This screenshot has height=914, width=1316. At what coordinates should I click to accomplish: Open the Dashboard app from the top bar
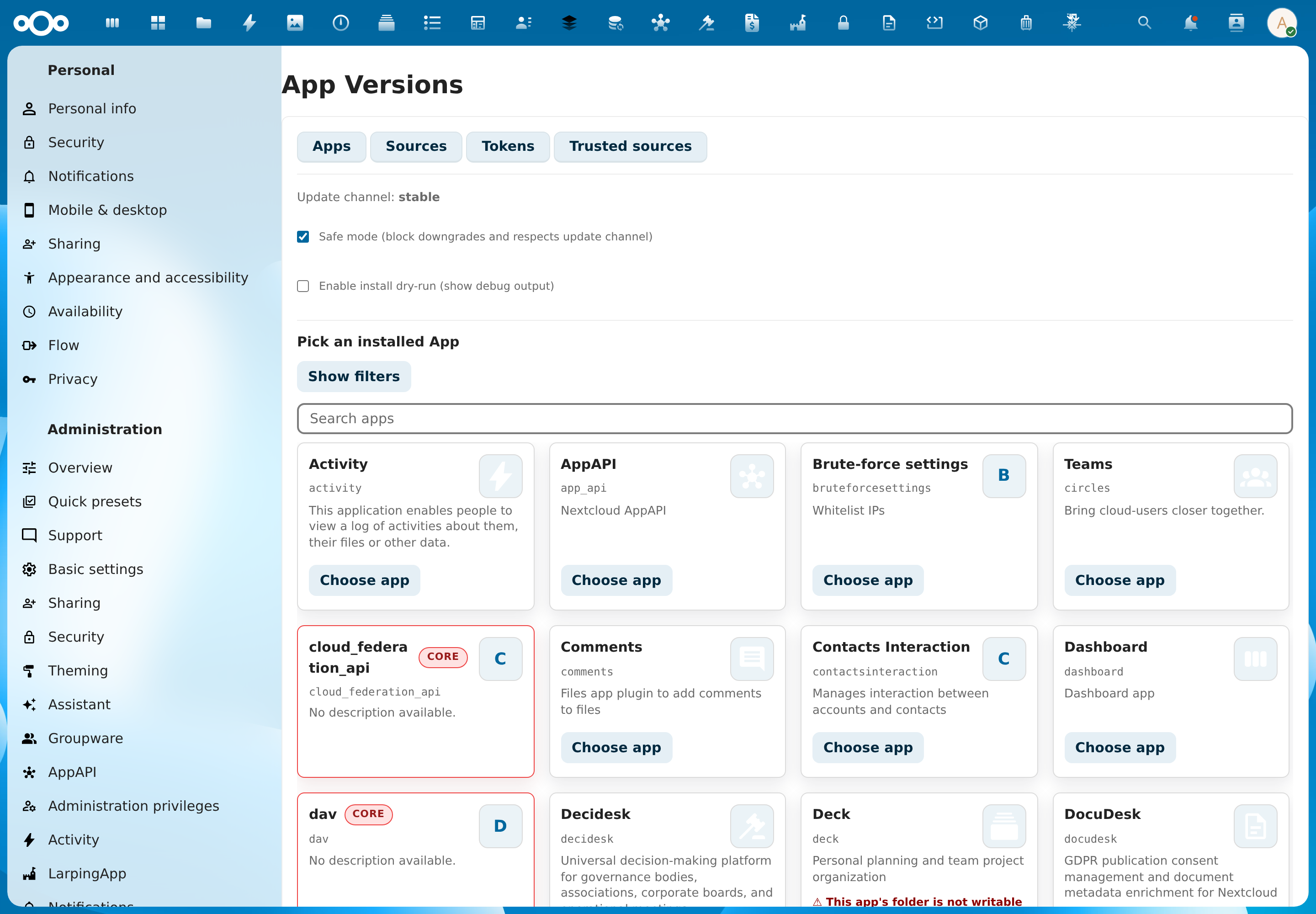click(x=112, y=23)
